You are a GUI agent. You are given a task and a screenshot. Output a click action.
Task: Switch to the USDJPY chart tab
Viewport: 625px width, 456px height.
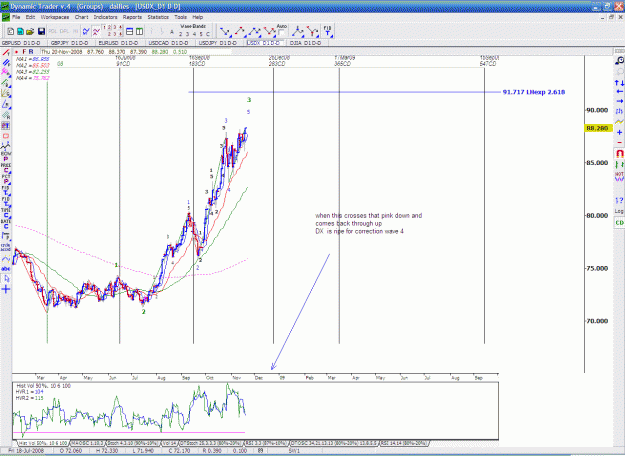point(218,43)
